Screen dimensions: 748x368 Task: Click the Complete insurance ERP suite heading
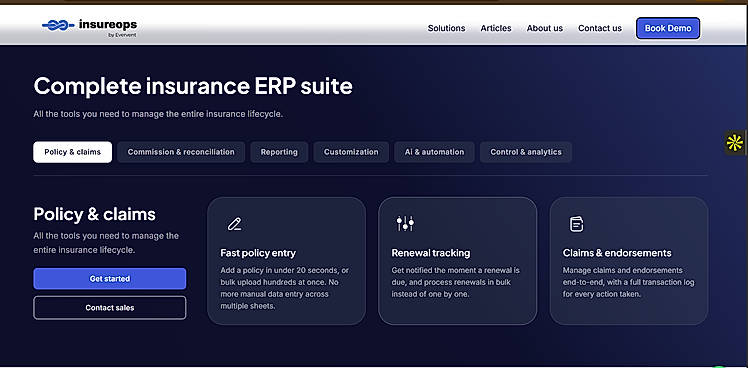tap(193, 86)
